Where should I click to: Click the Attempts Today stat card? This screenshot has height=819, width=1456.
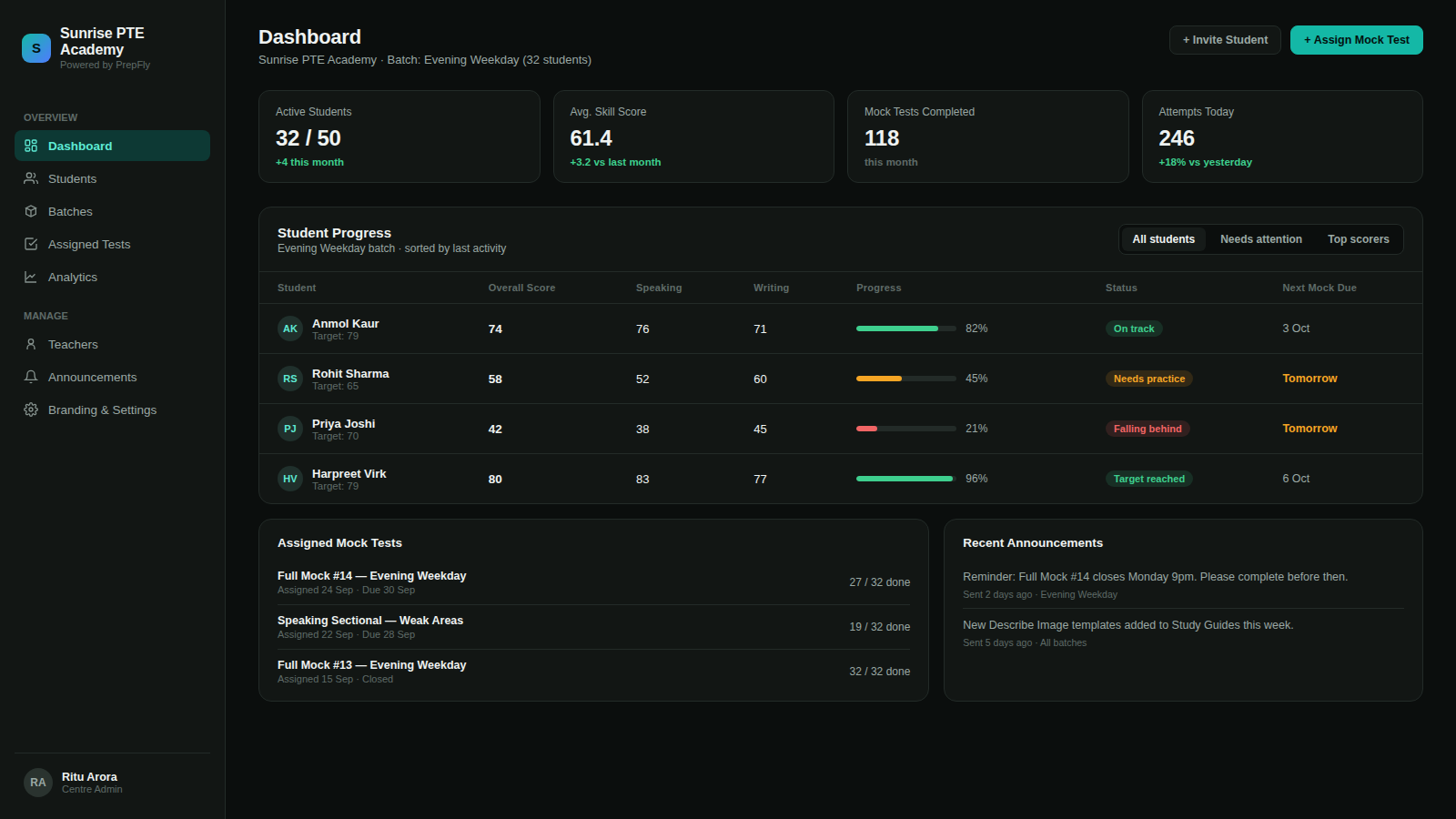point(1282,136)
